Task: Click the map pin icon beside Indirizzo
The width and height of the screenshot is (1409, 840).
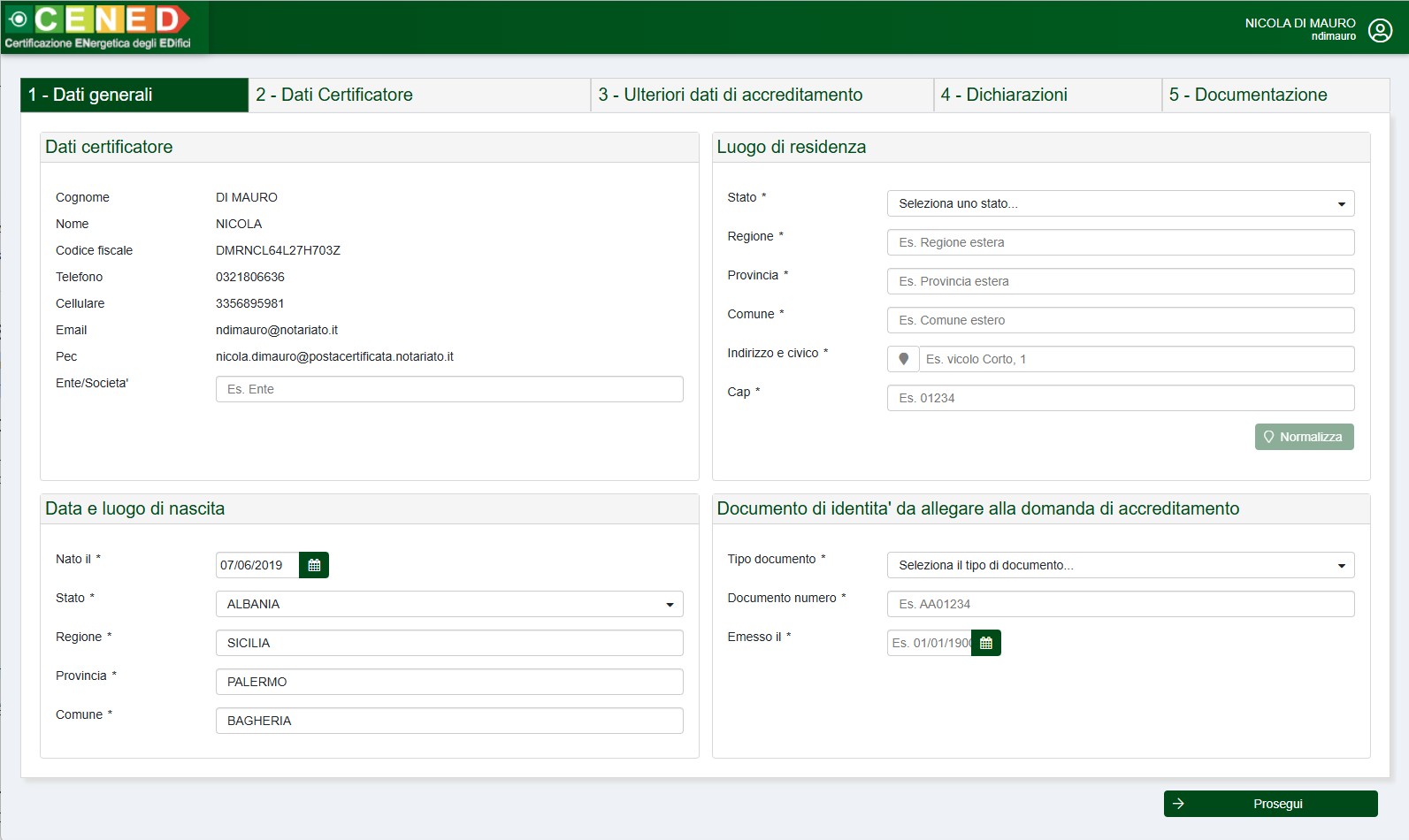Action: coord(903,359)
